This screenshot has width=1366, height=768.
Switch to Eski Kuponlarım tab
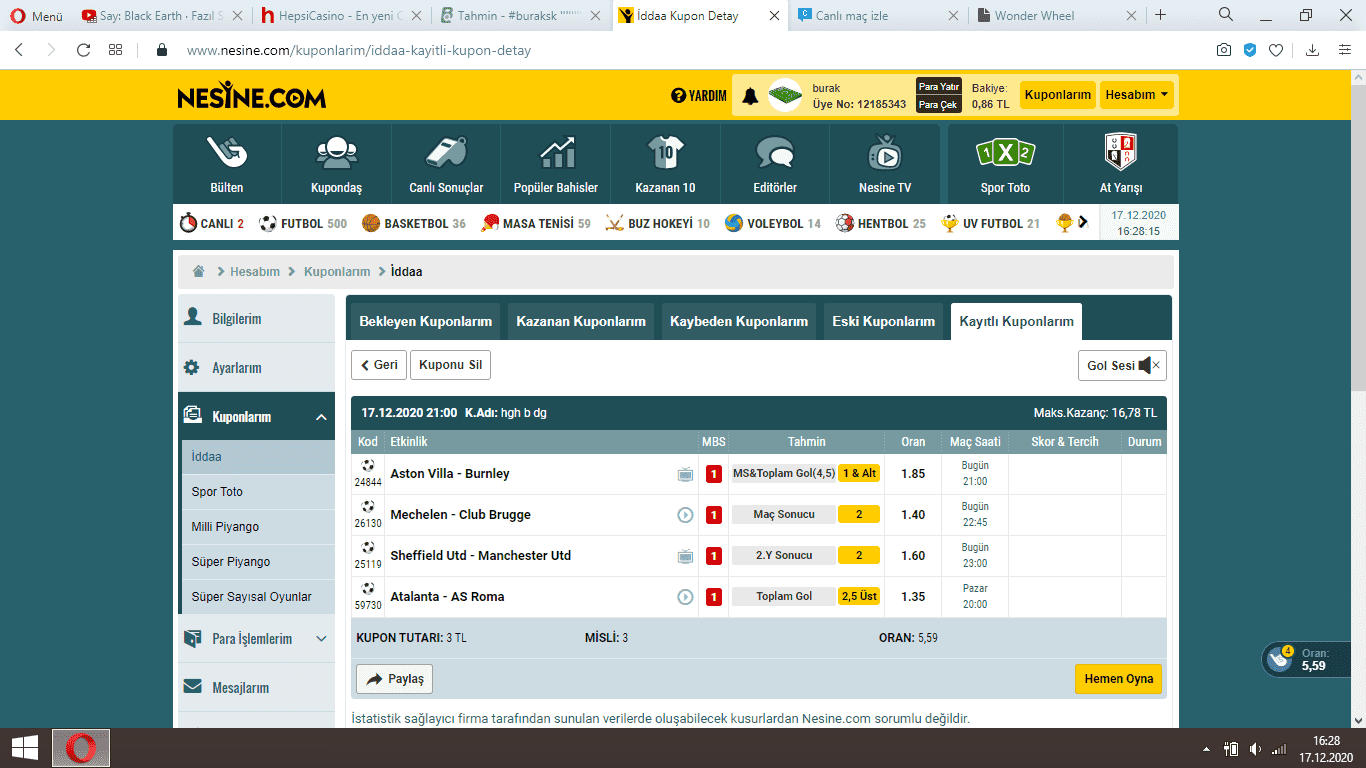(x=884, y=321)
